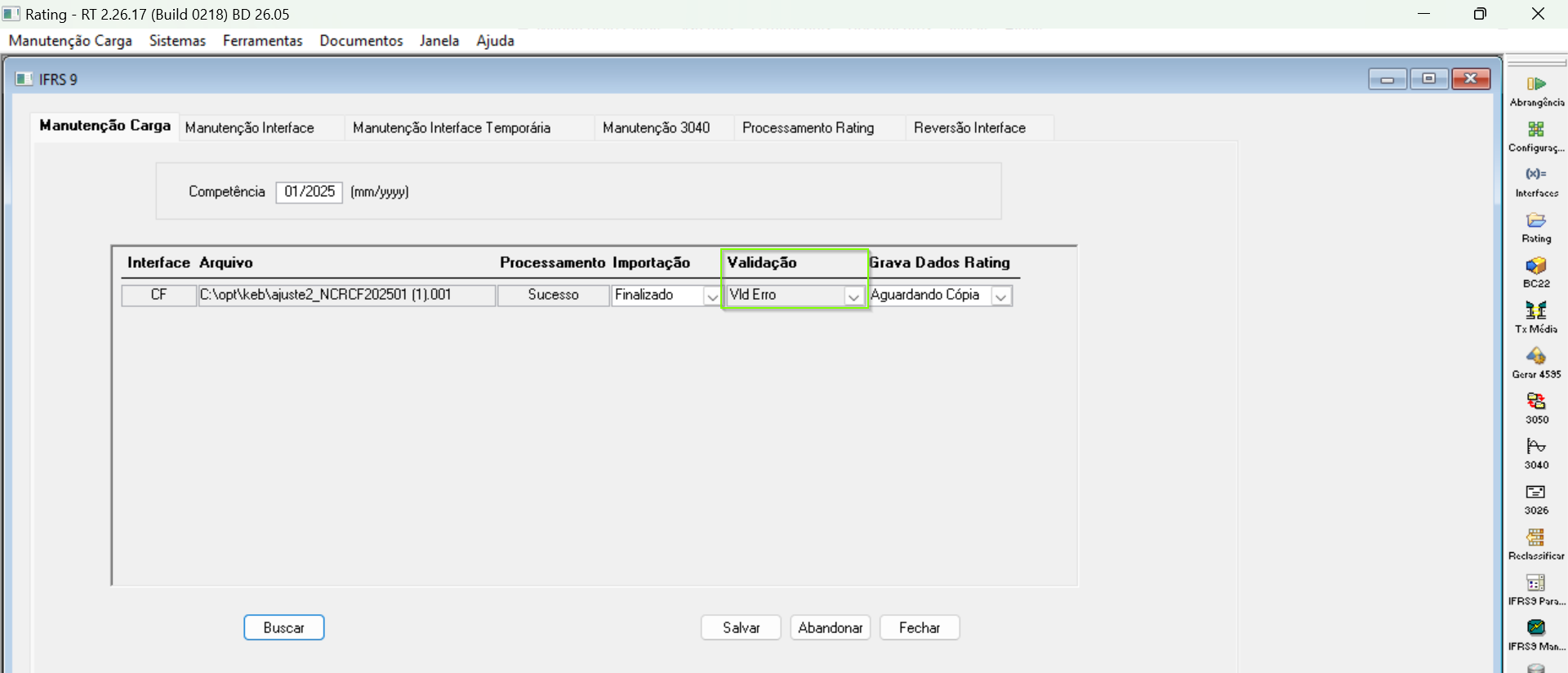Image resolution: width=1568 pixels, height=673 pixels.
Task: Click the CF interface cell
Action: pos(159,295)
